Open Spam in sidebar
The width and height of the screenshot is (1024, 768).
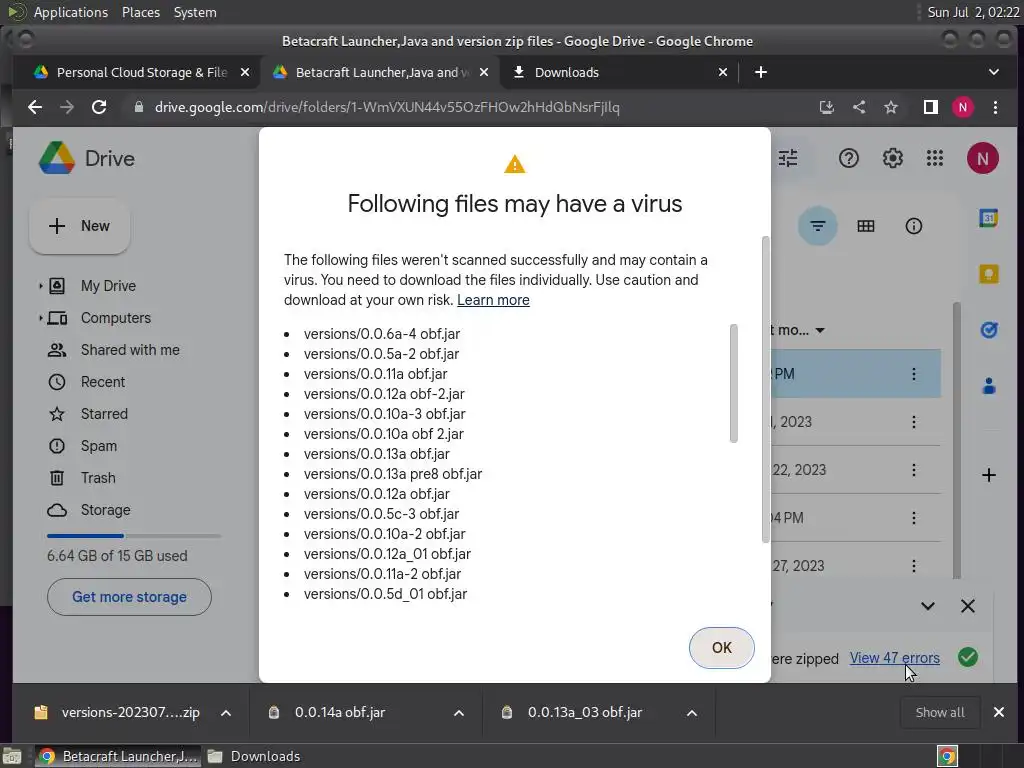point(99,446)
